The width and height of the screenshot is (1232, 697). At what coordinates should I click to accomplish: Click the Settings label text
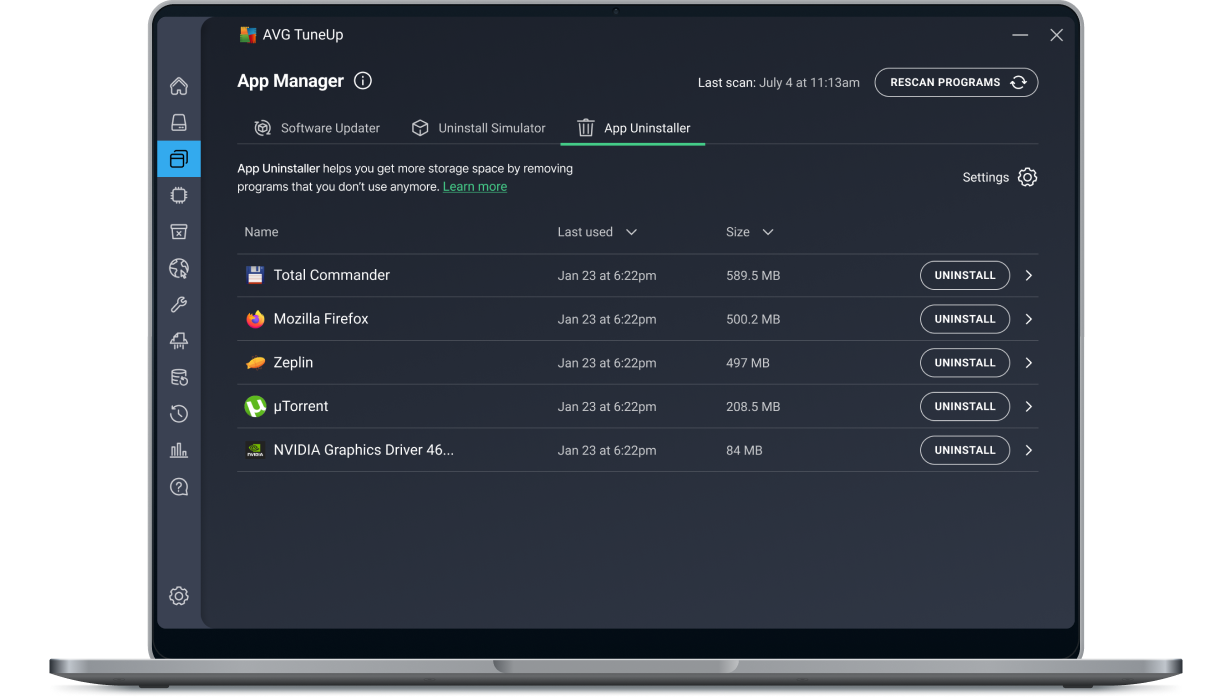[986, 177]
